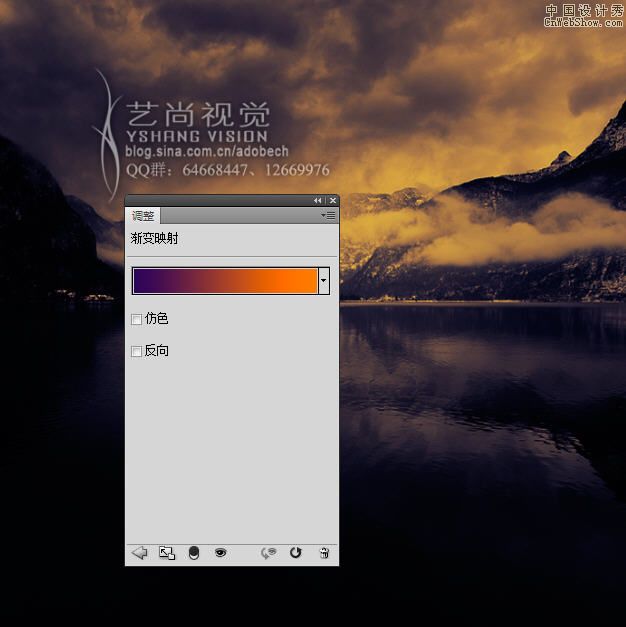This screenshot has height=627, width=626.
Task: Clip adjustment to layer below icon
Action: coord(194,553)
